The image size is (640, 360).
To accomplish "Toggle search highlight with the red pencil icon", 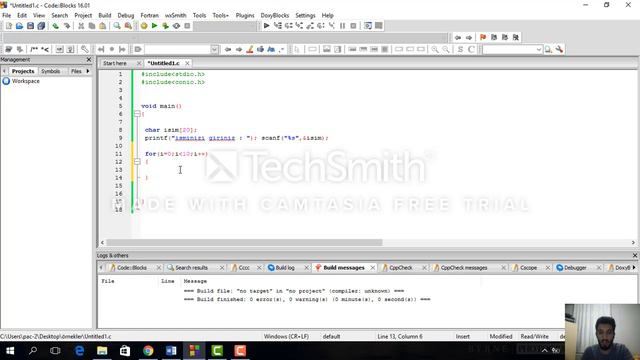I will tap(250, 49).
